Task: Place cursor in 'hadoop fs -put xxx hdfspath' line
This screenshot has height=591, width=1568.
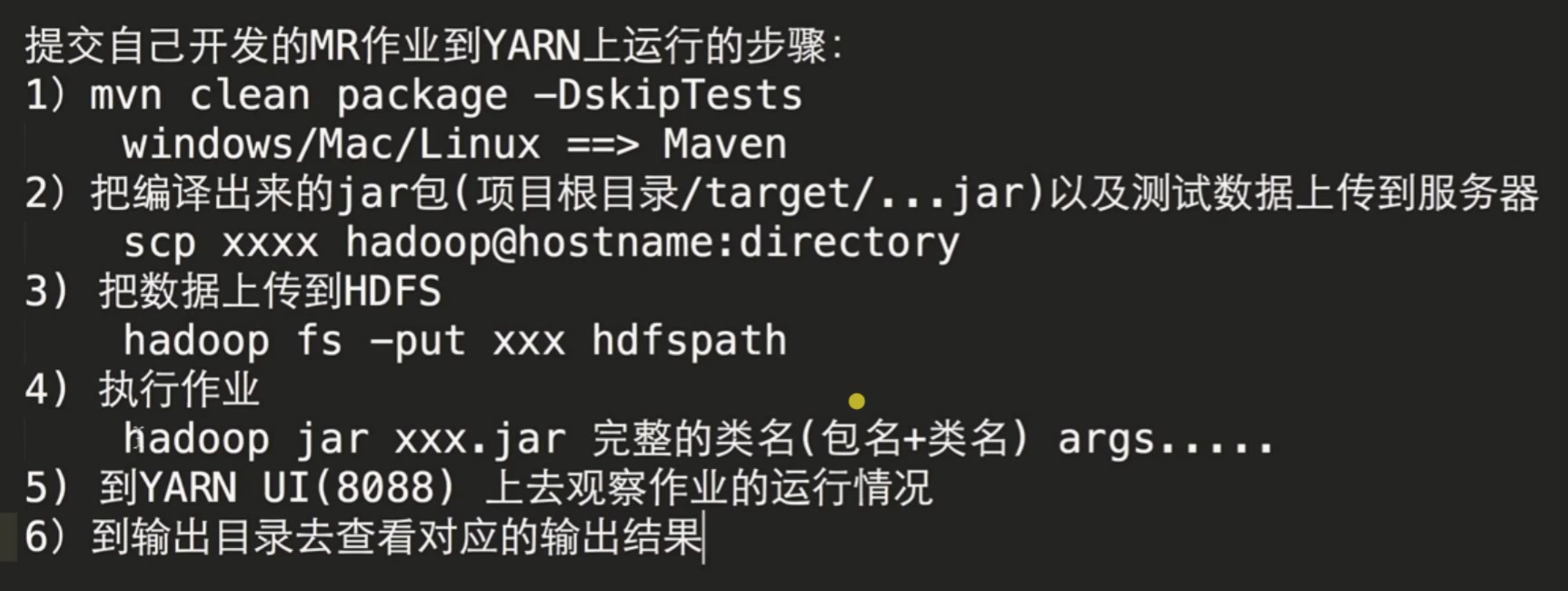Action: (455, 341)
